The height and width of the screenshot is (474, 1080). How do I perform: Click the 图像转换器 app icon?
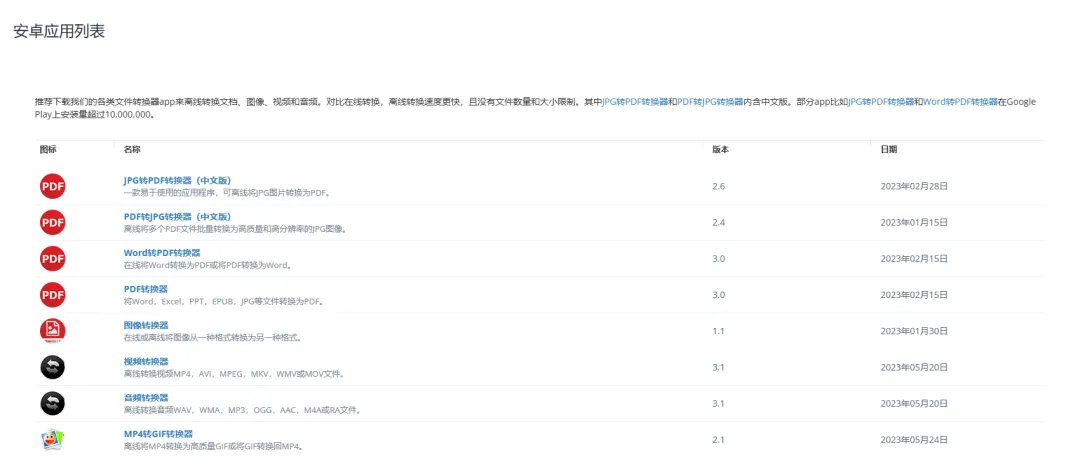tap(53, 331)
